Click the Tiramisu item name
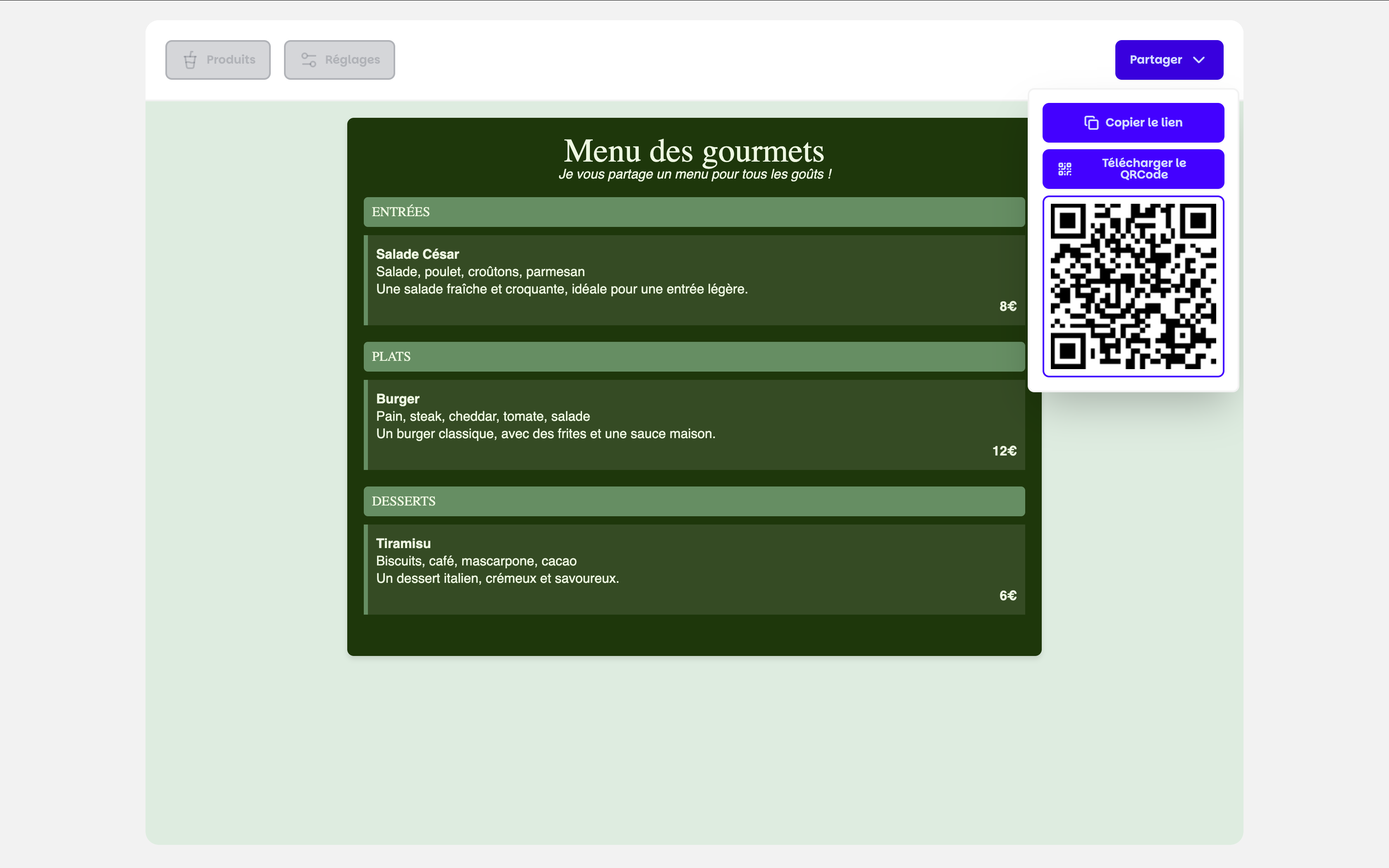Image resolution: width=1389 pixels, height=868 pixels. 403,544
